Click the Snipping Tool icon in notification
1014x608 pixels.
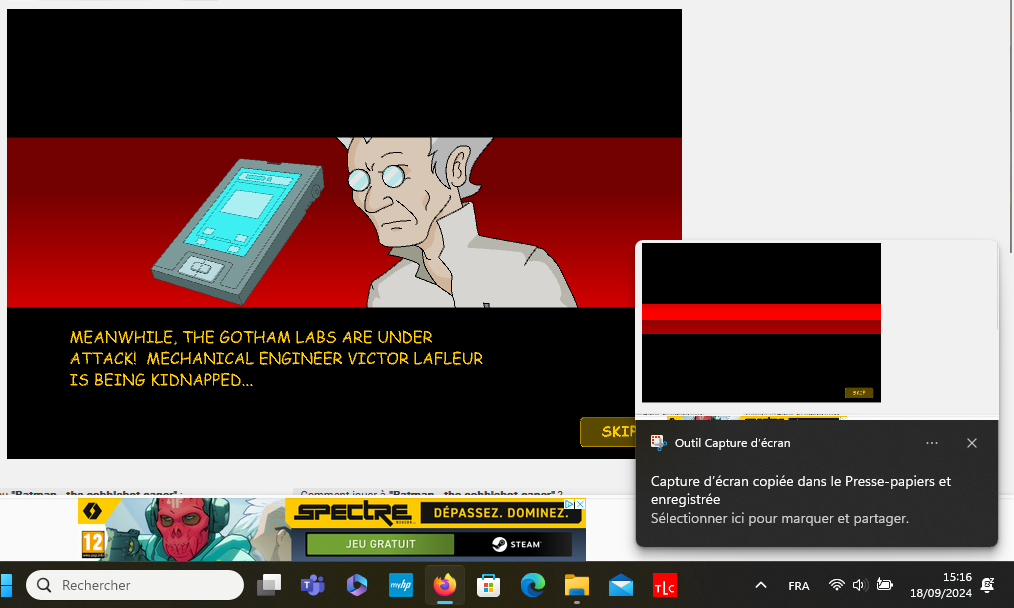point(658,443)
